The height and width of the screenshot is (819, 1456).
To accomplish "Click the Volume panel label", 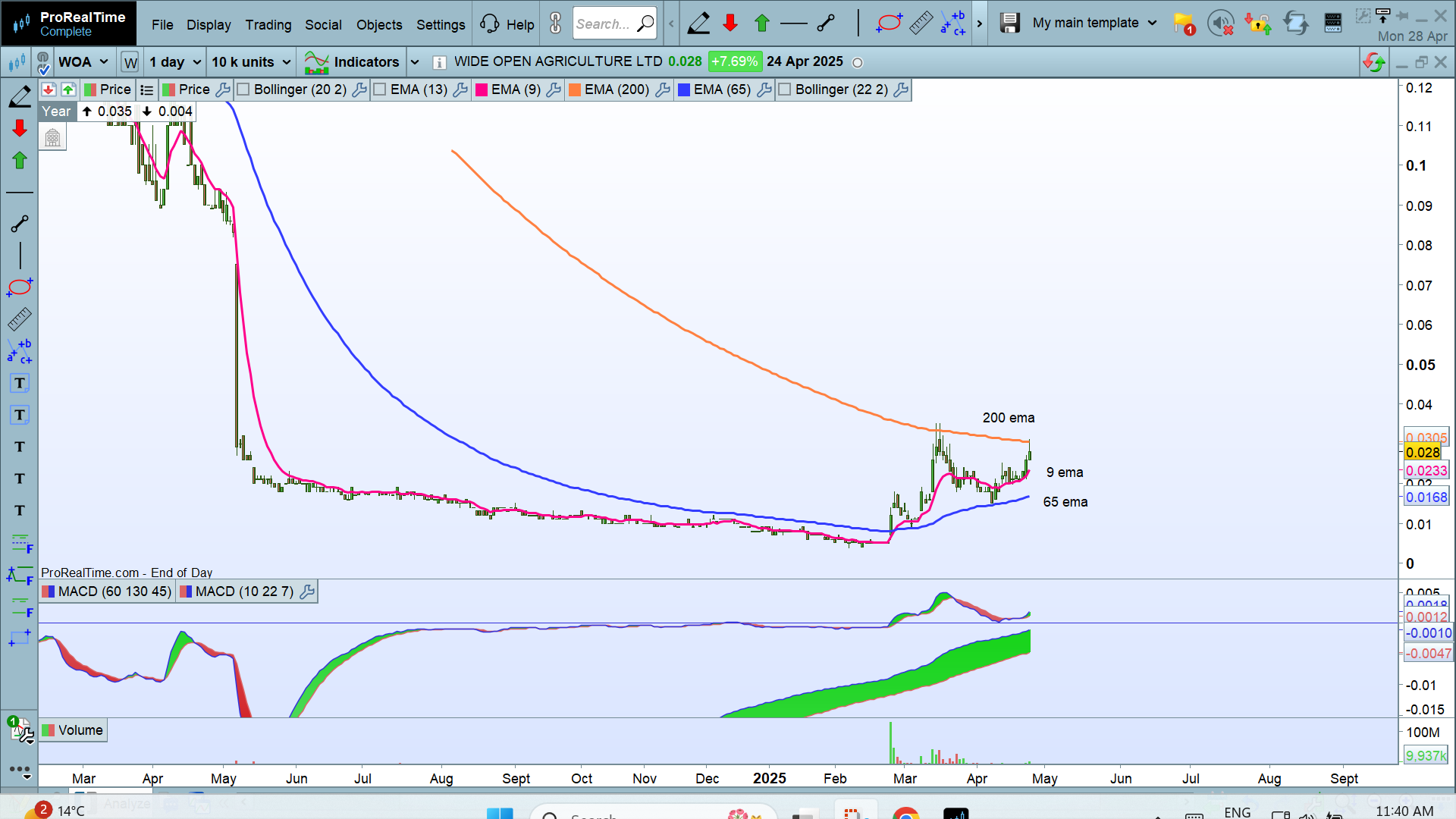I will pyautogui.click(x=73, y=730).
